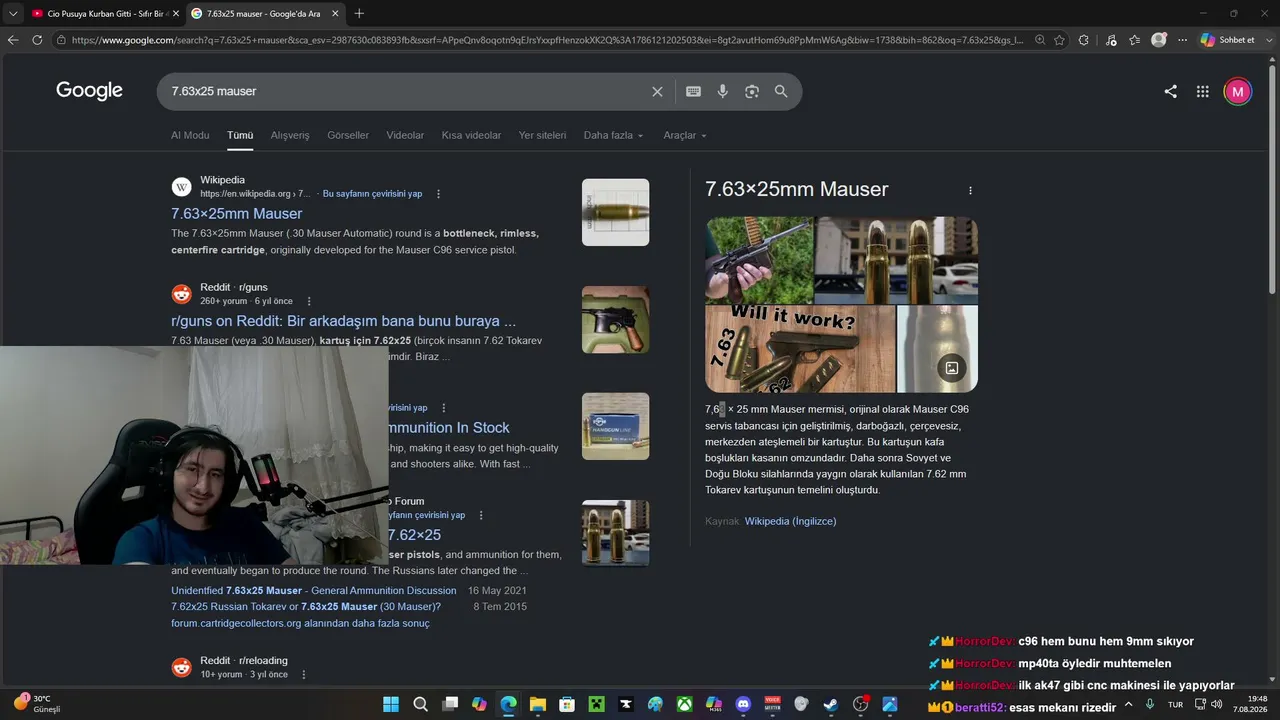Screen dimensions: 1280x720
Task: Zoom the page using the address bar magnifier
Action: [1040, 40]
